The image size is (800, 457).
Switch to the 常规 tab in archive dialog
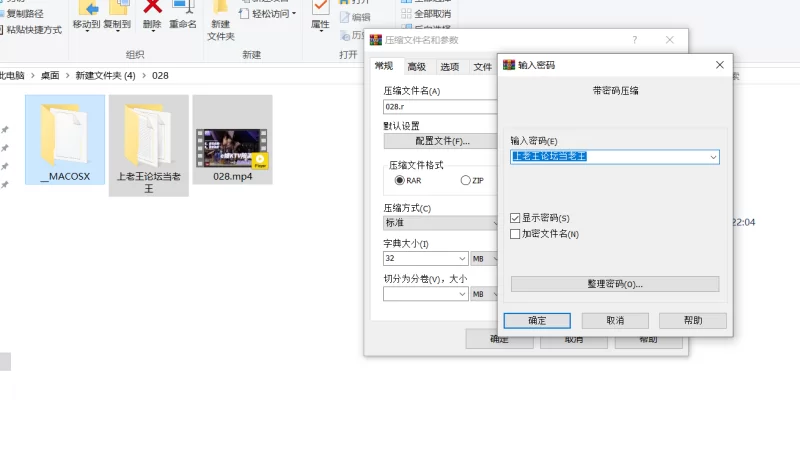coord(384,66)
